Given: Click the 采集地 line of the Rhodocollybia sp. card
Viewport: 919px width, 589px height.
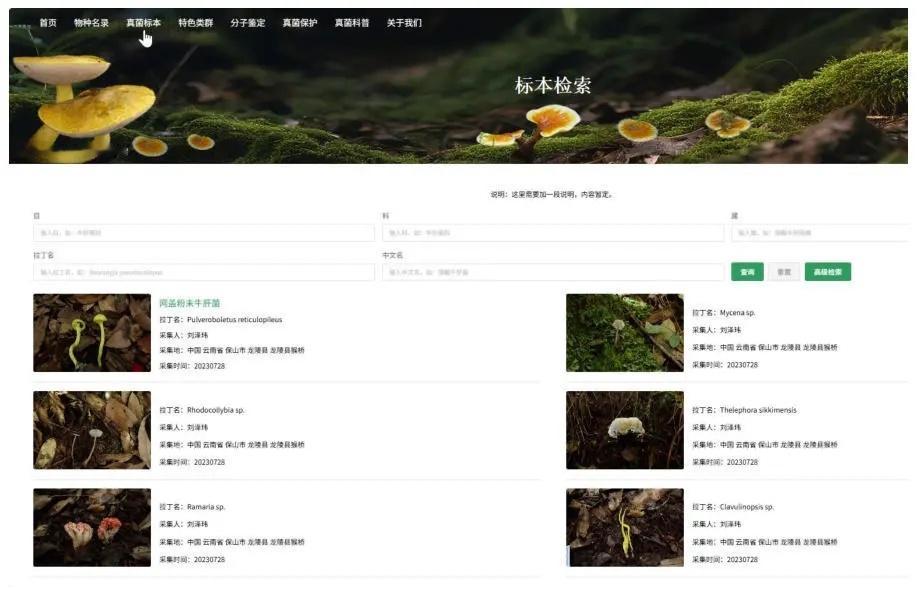Looking at the screenshot, I should pyautogui.click(x=232, y=445).
